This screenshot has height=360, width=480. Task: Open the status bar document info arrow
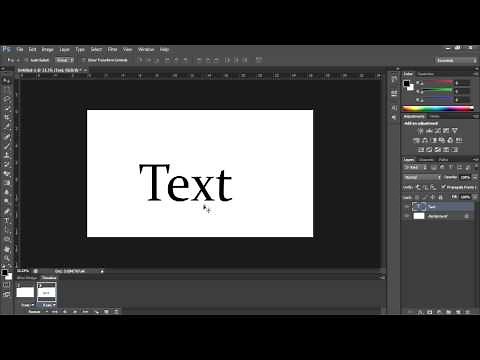[102, 271]
